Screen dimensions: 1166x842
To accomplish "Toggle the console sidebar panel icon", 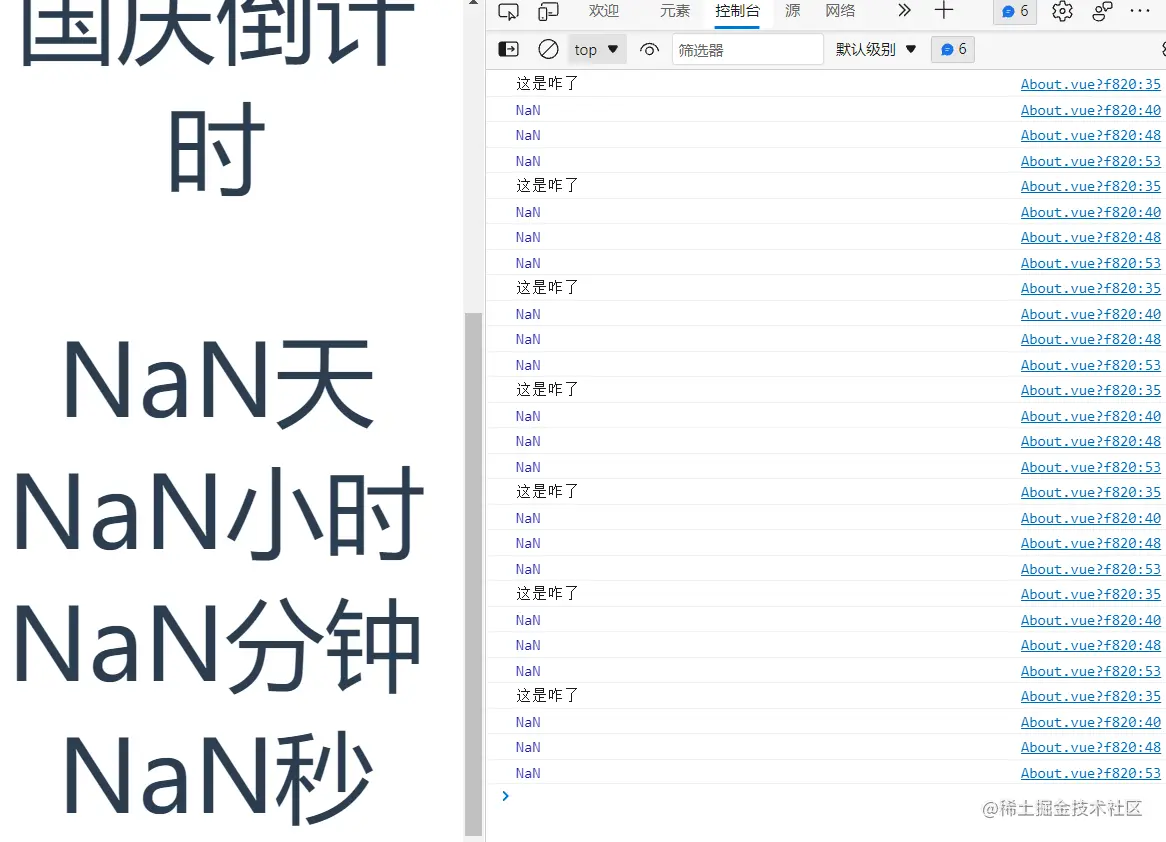I will pyautogui.click(x=509, y=49).
